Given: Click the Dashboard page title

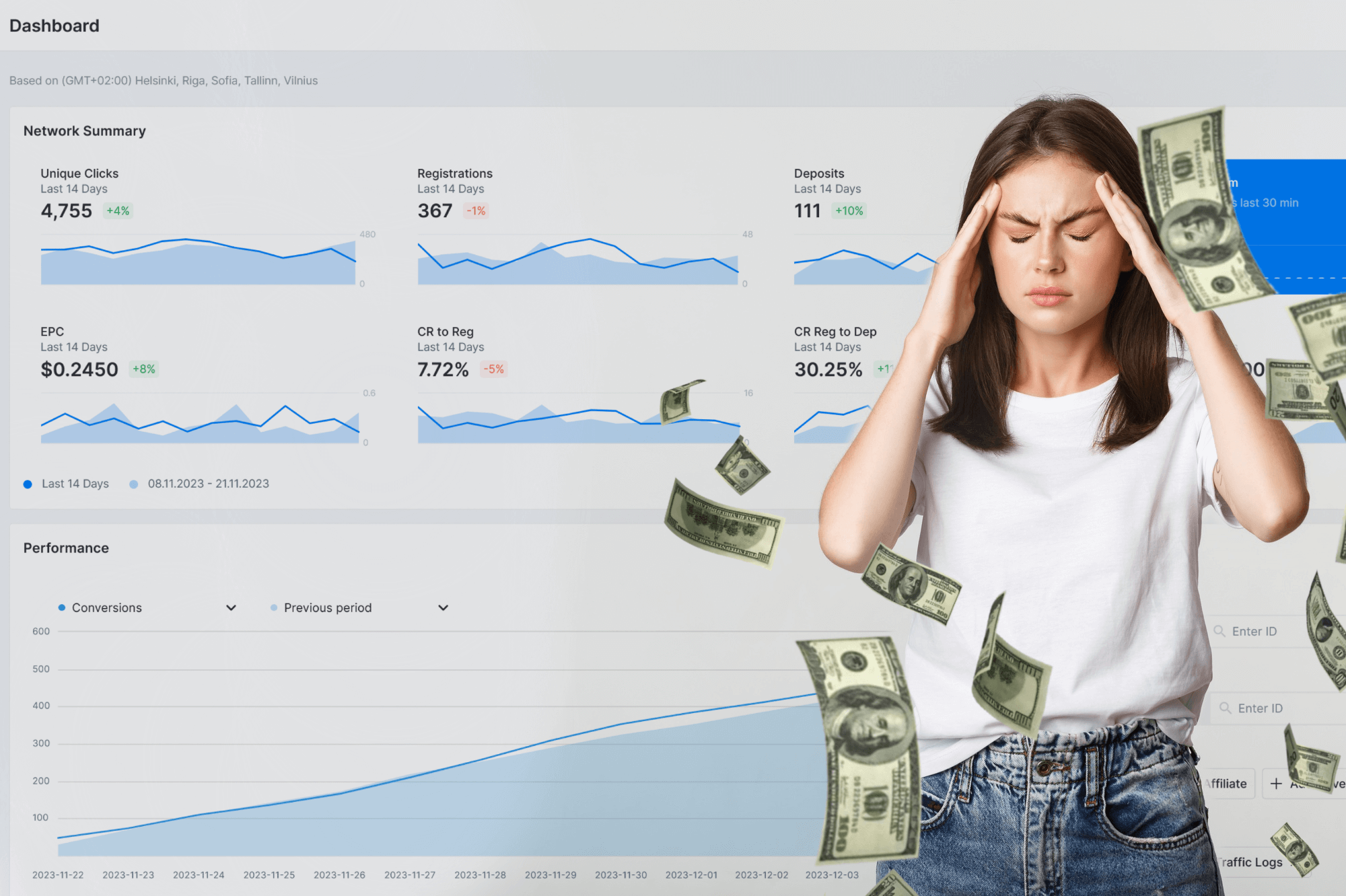Looking at the screenshot, I should click(55, 26).
